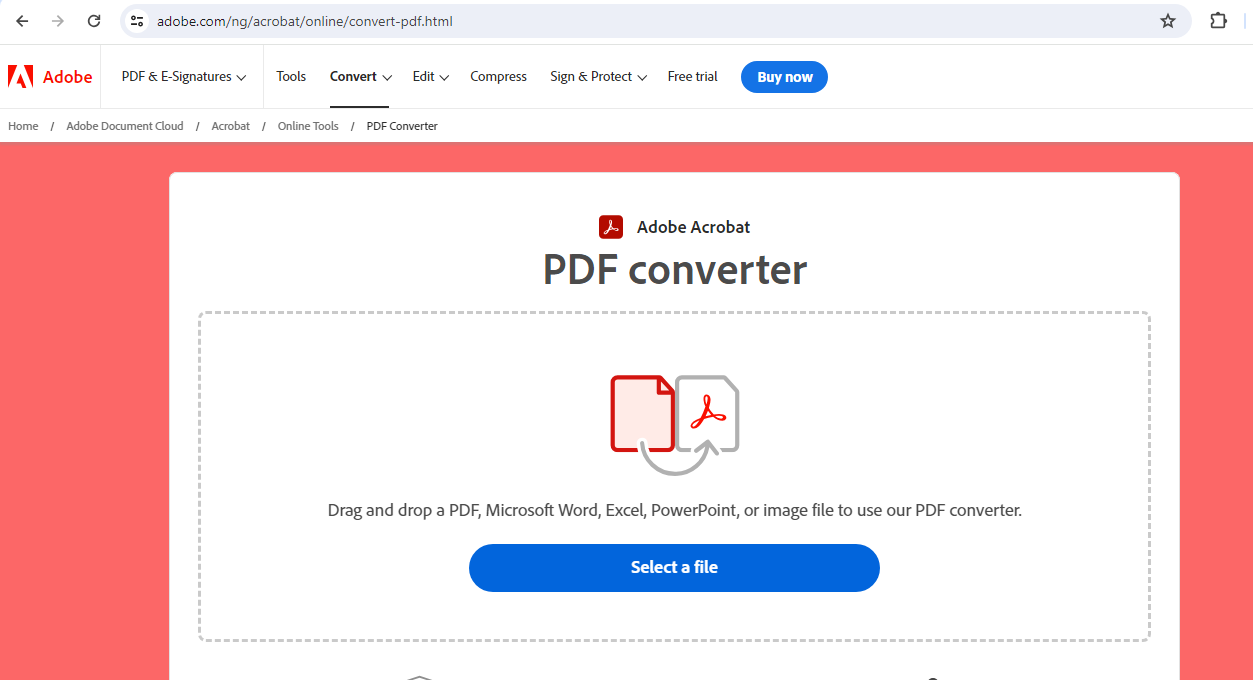Open the browser extensions puzzle icon
Viewport: 1253px width, 680px height.
point(1218,21)
